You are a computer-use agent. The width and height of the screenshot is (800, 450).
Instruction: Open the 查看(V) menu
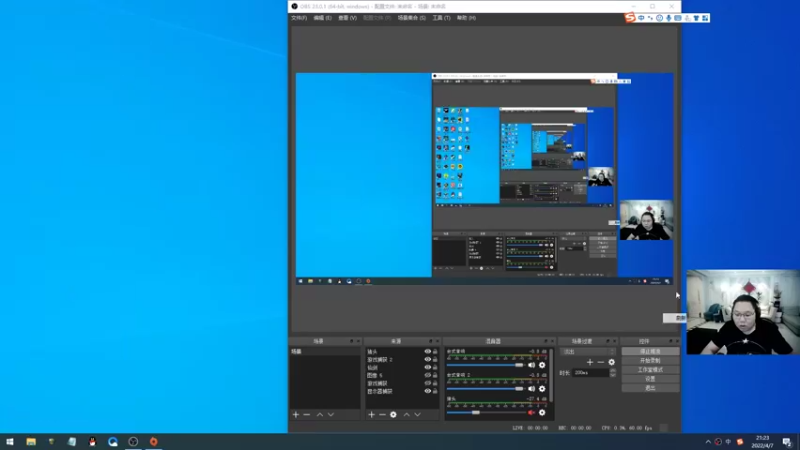pyautogui.click(x=347, y=18)
